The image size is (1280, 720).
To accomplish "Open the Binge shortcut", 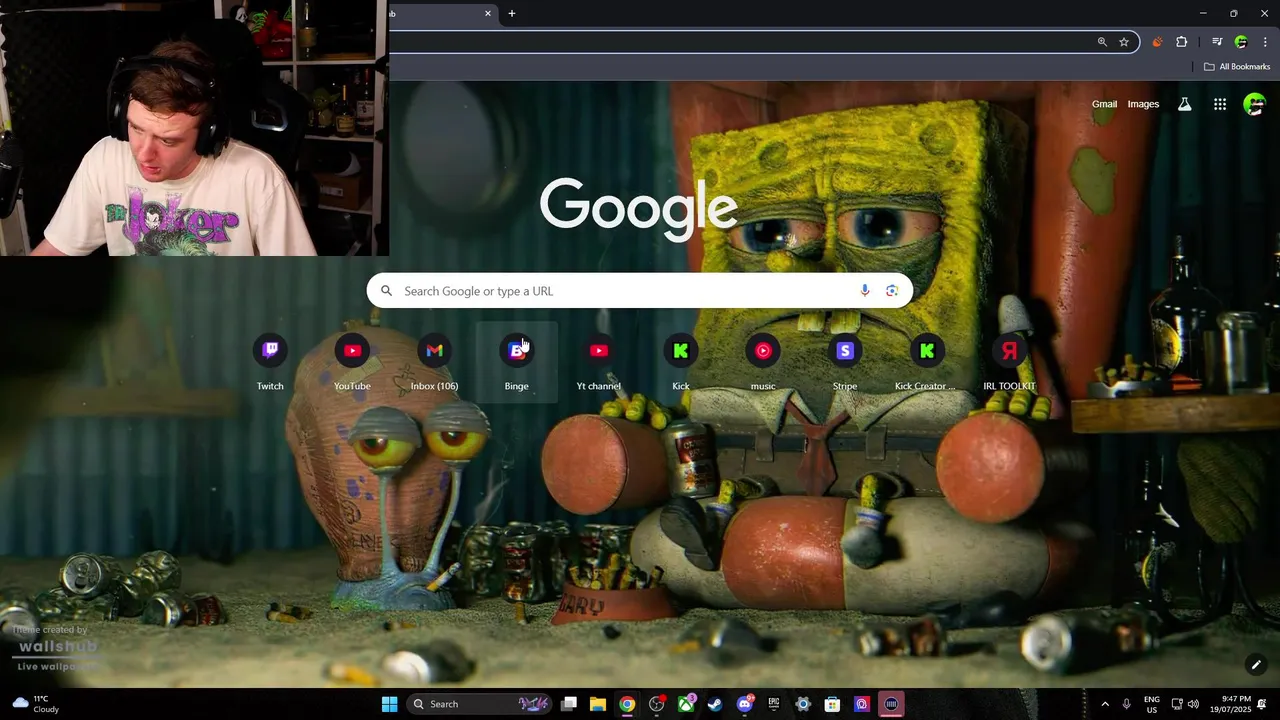I will tap(516, 363).
